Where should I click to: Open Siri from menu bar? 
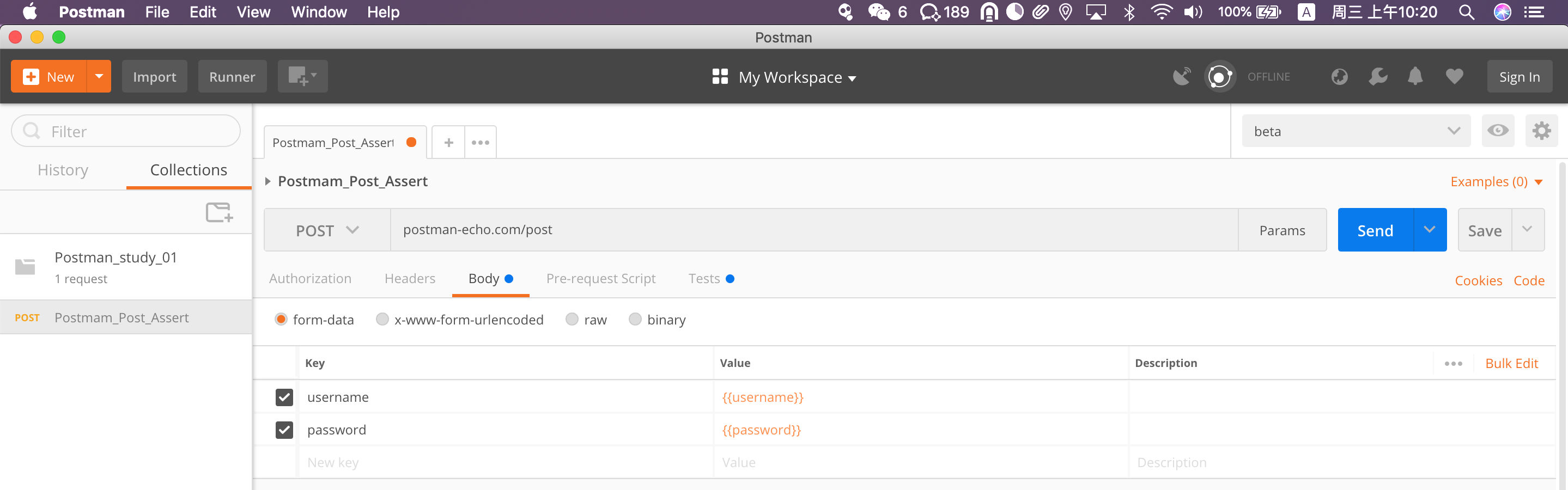click(1502, 11)
